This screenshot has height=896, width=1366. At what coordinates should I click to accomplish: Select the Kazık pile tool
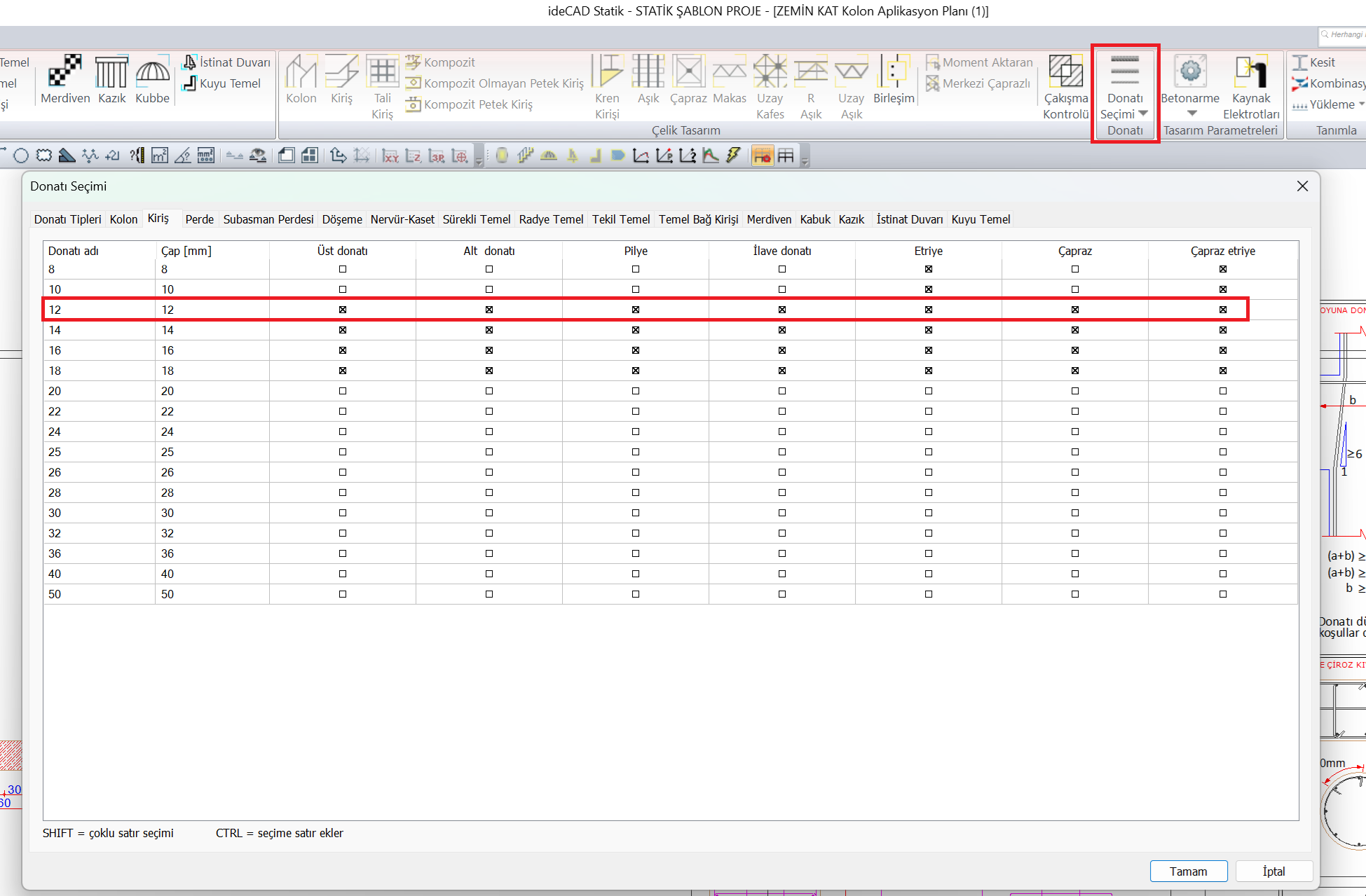tap(111, 80)
